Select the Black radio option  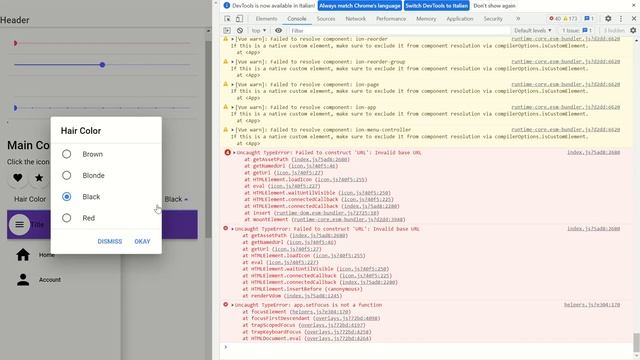(67, 197)
